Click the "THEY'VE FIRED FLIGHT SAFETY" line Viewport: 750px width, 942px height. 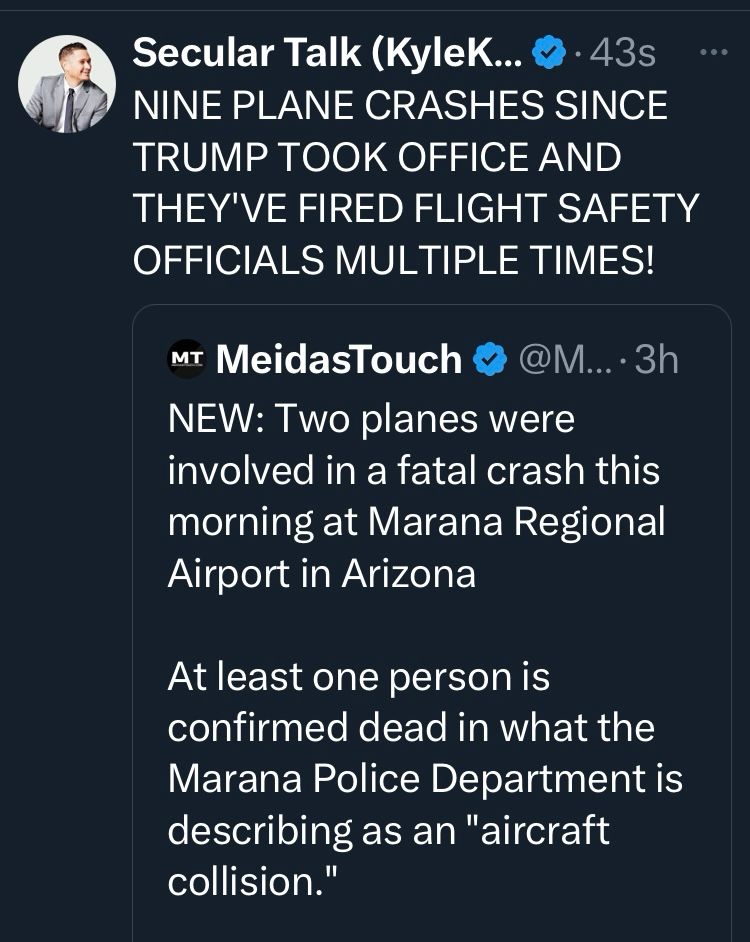click(415, 209)
